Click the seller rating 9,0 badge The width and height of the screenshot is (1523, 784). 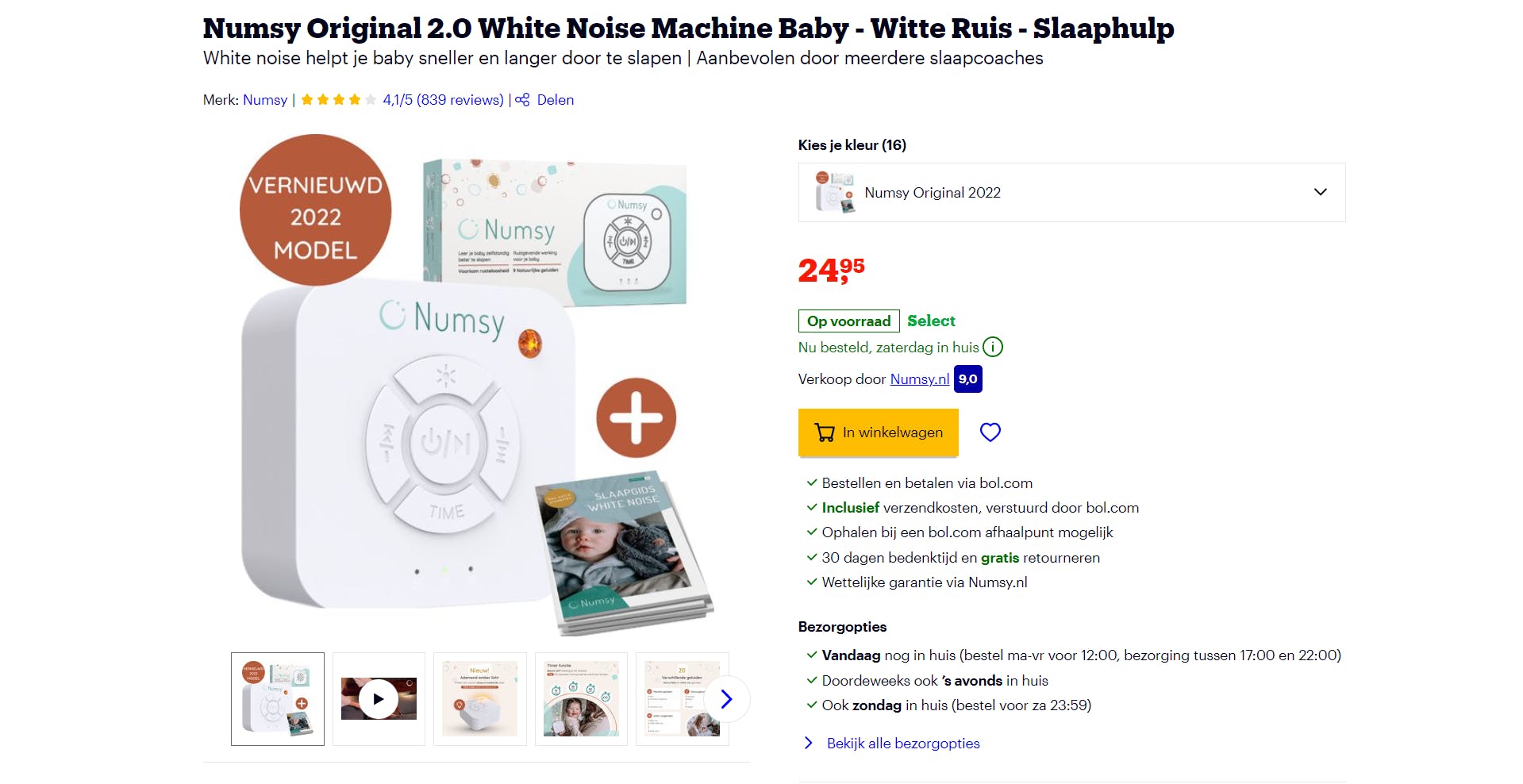pyautogui.click(x=967, y=379)
